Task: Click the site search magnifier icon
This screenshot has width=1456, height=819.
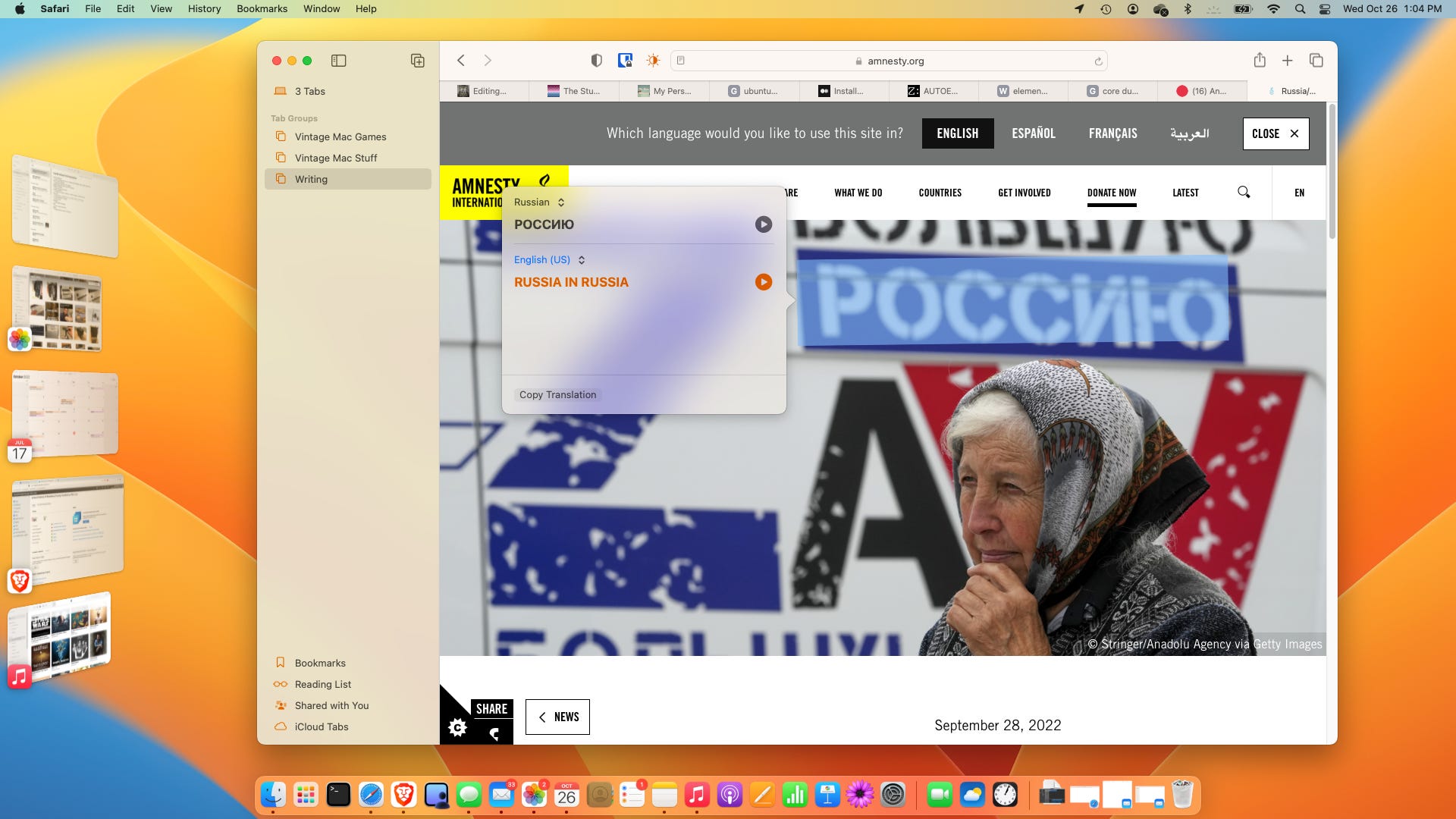Action: point(1244,192)
